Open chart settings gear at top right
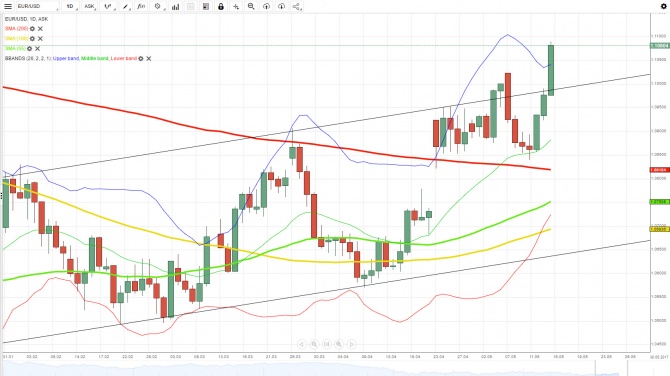This screenshot has height=376, width=670. [x=664, y=6]
